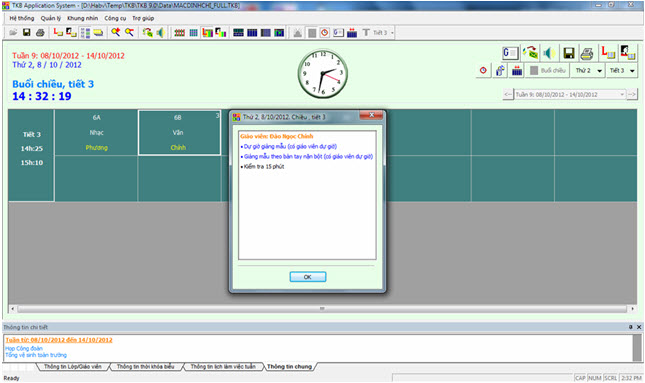The width and height of the screenshot is (645, 383).
Task: Select the 6A Nhạc Phương timetable cell
Action: pos(96,132)
